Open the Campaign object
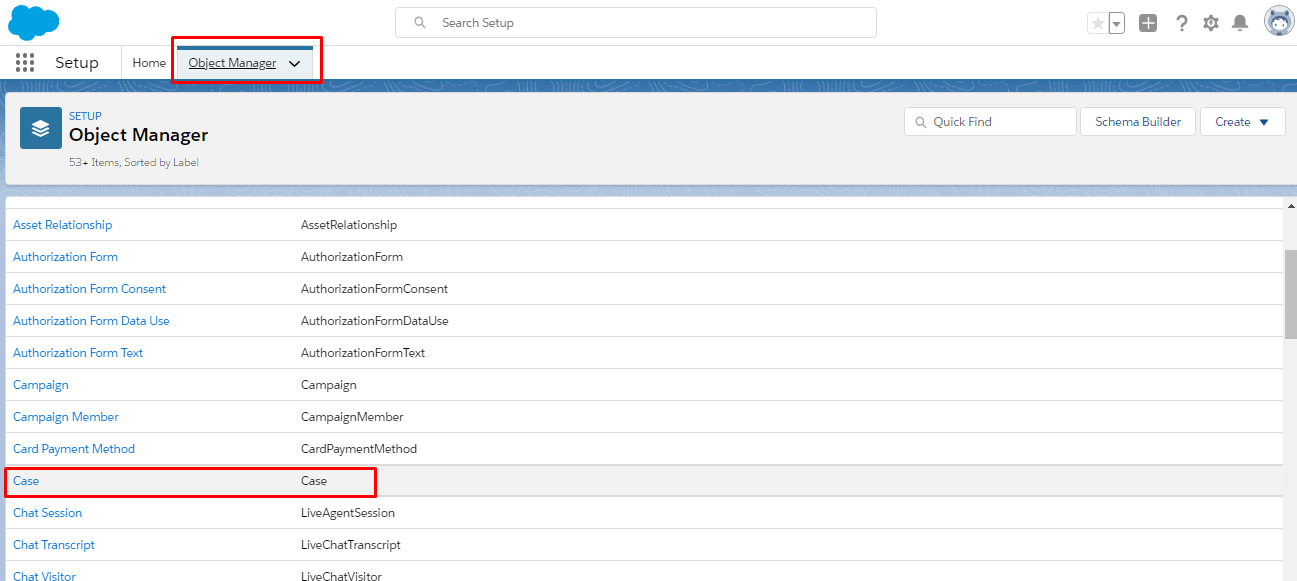The width and height of the screenshot is (1297, 581). (41, 385)
